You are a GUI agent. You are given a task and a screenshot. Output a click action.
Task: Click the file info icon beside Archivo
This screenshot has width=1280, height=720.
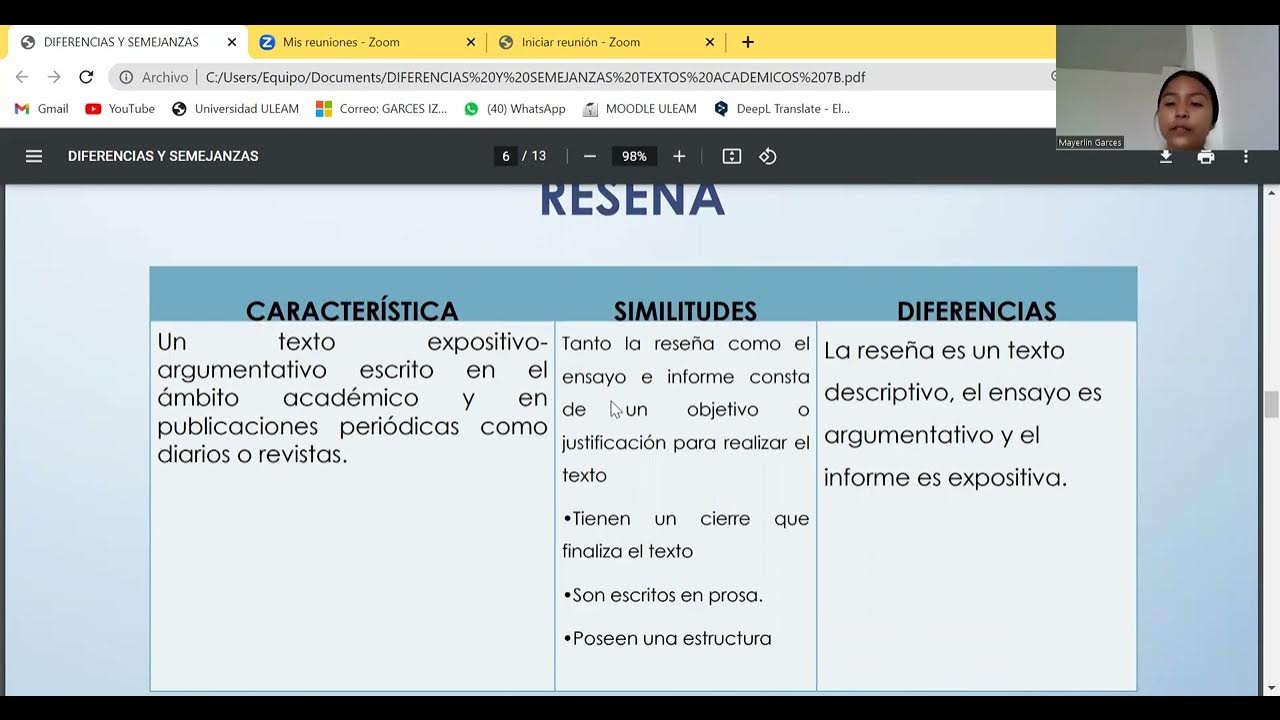pyautogui.click(x=126, y=77)
